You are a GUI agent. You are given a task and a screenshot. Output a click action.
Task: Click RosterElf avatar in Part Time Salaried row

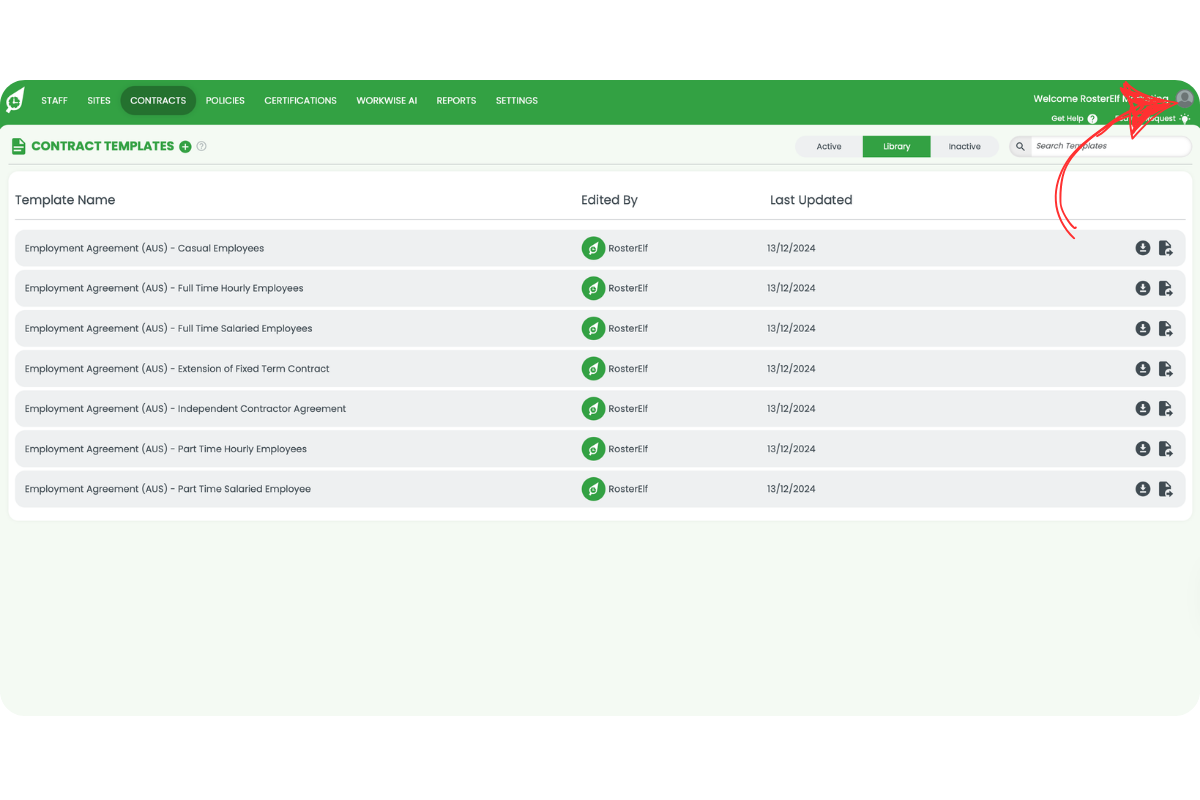point(593,489)
